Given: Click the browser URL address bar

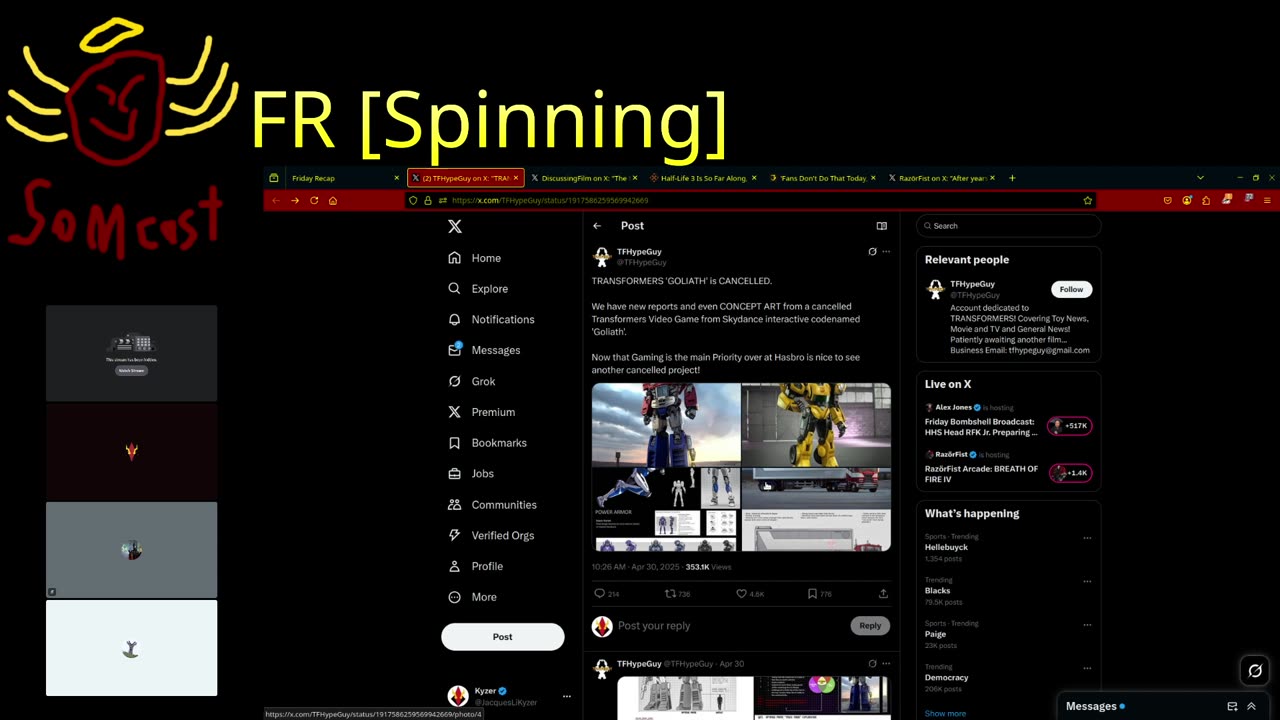Looking at the screenshot, I should pos(750,200).
